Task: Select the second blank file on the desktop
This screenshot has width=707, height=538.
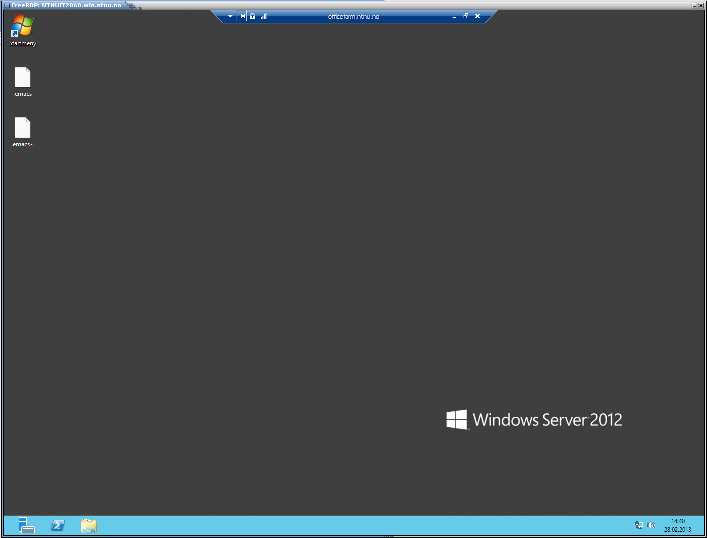Action: point(23,131)
